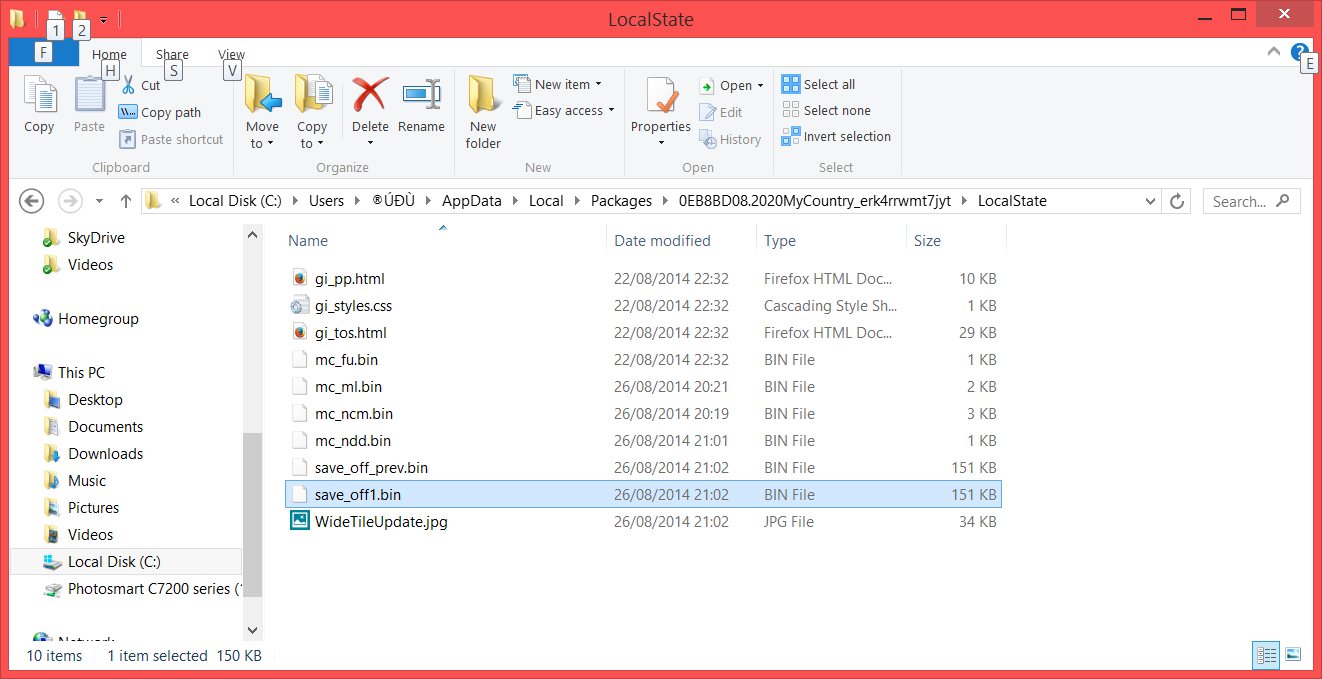
Task: Click the Cut scissors icon
Action: (127, 85)
